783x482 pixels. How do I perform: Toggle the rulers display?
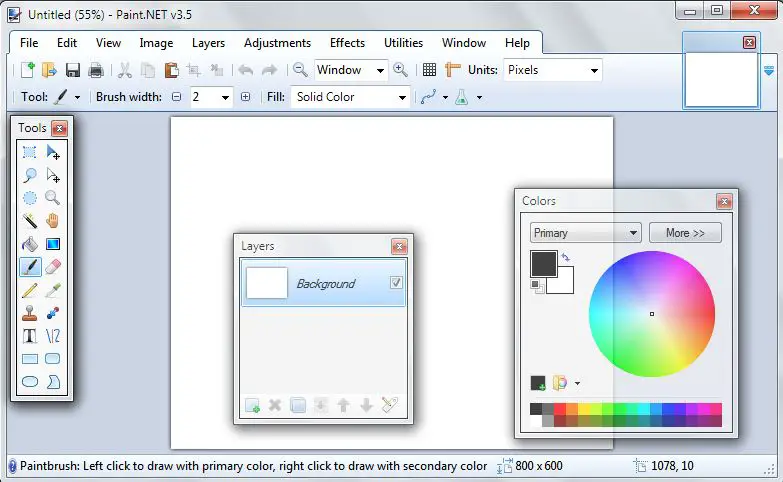coord(453,70)
